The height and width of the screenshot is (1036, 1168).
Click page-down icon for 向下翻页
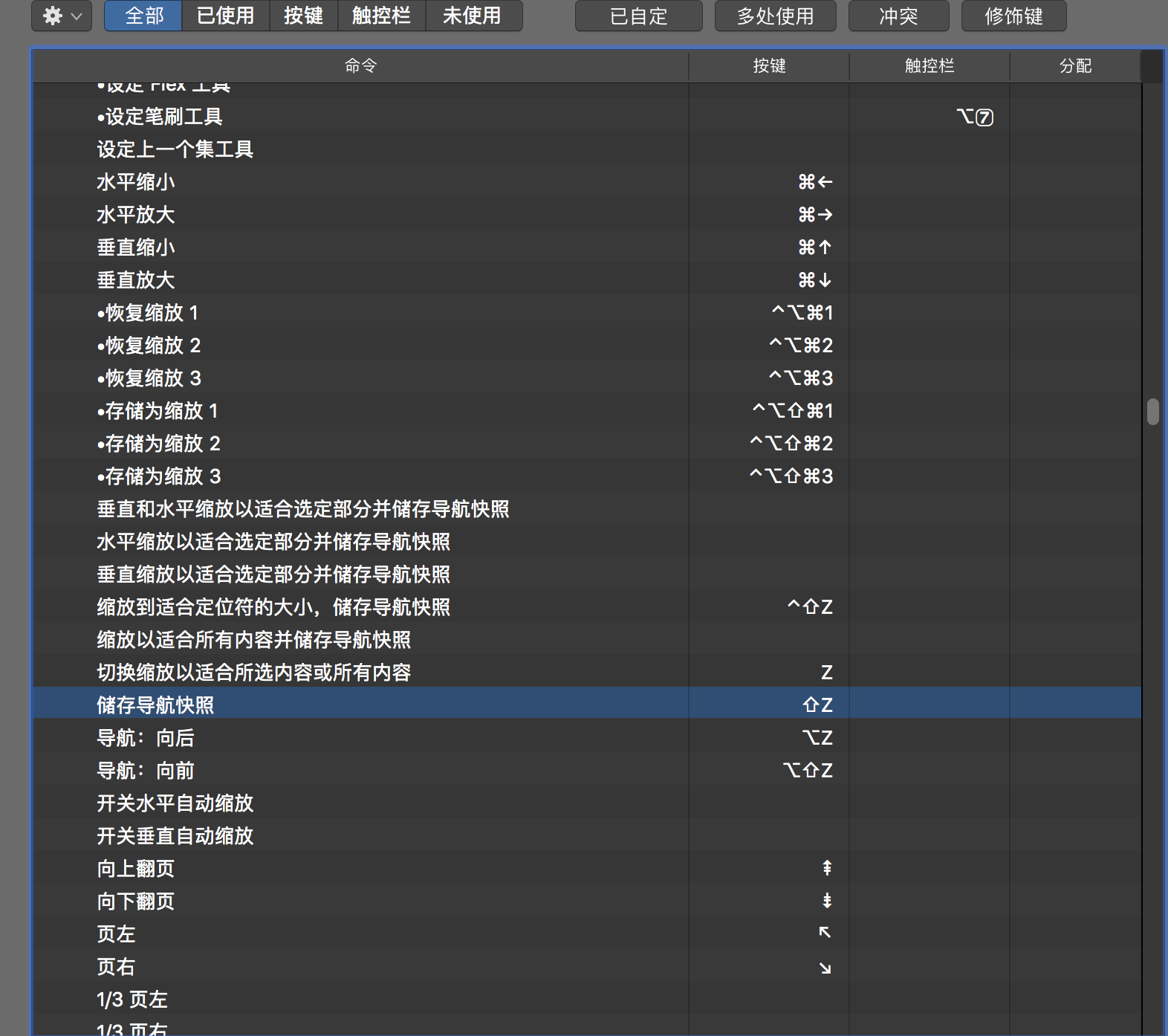(x=826, y=901)
